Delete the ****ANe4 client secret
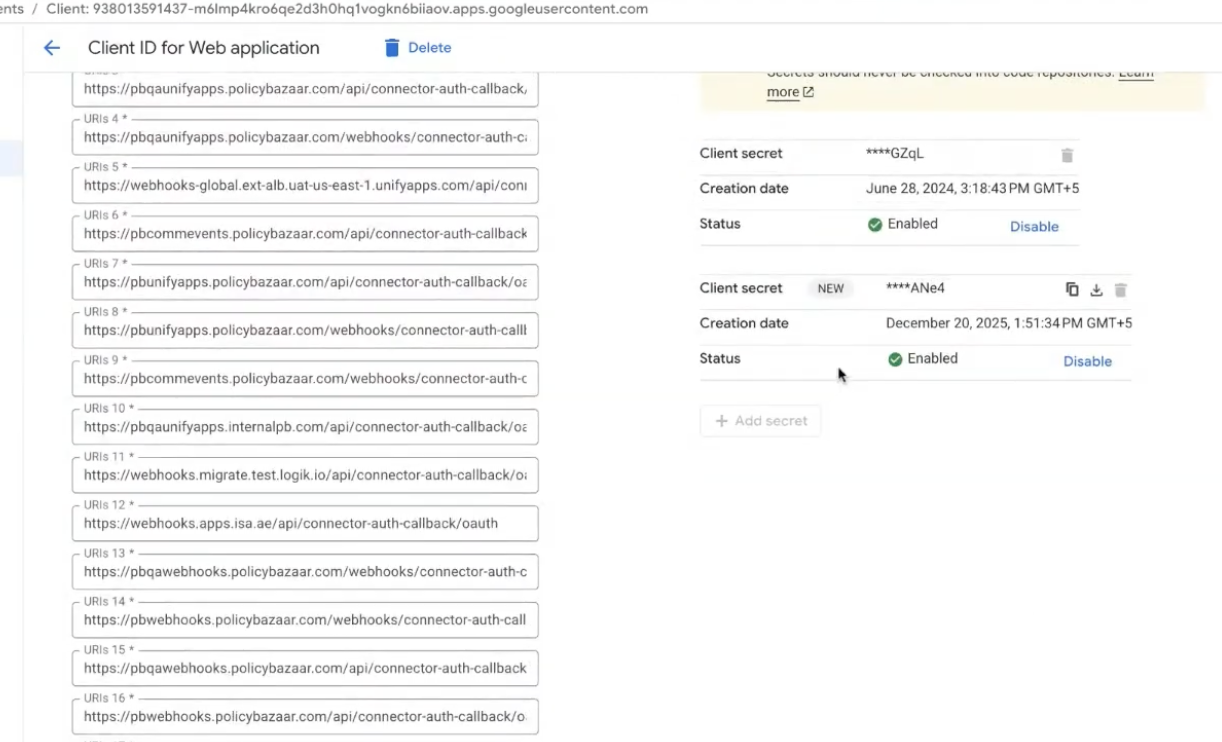The image size is (1222, 742). pyautogui.click(x=1121, y=289)
